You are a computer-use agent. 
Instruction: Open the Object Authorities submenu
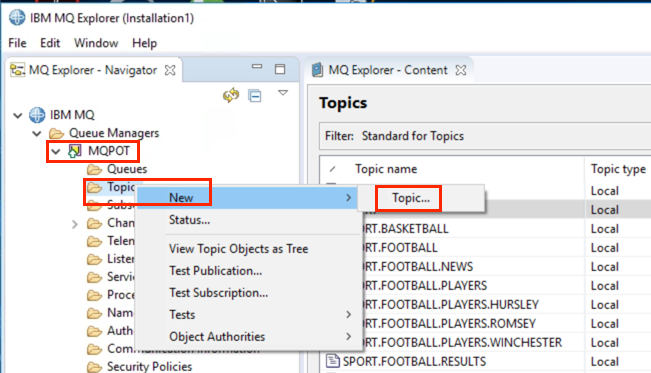[248, 337]
